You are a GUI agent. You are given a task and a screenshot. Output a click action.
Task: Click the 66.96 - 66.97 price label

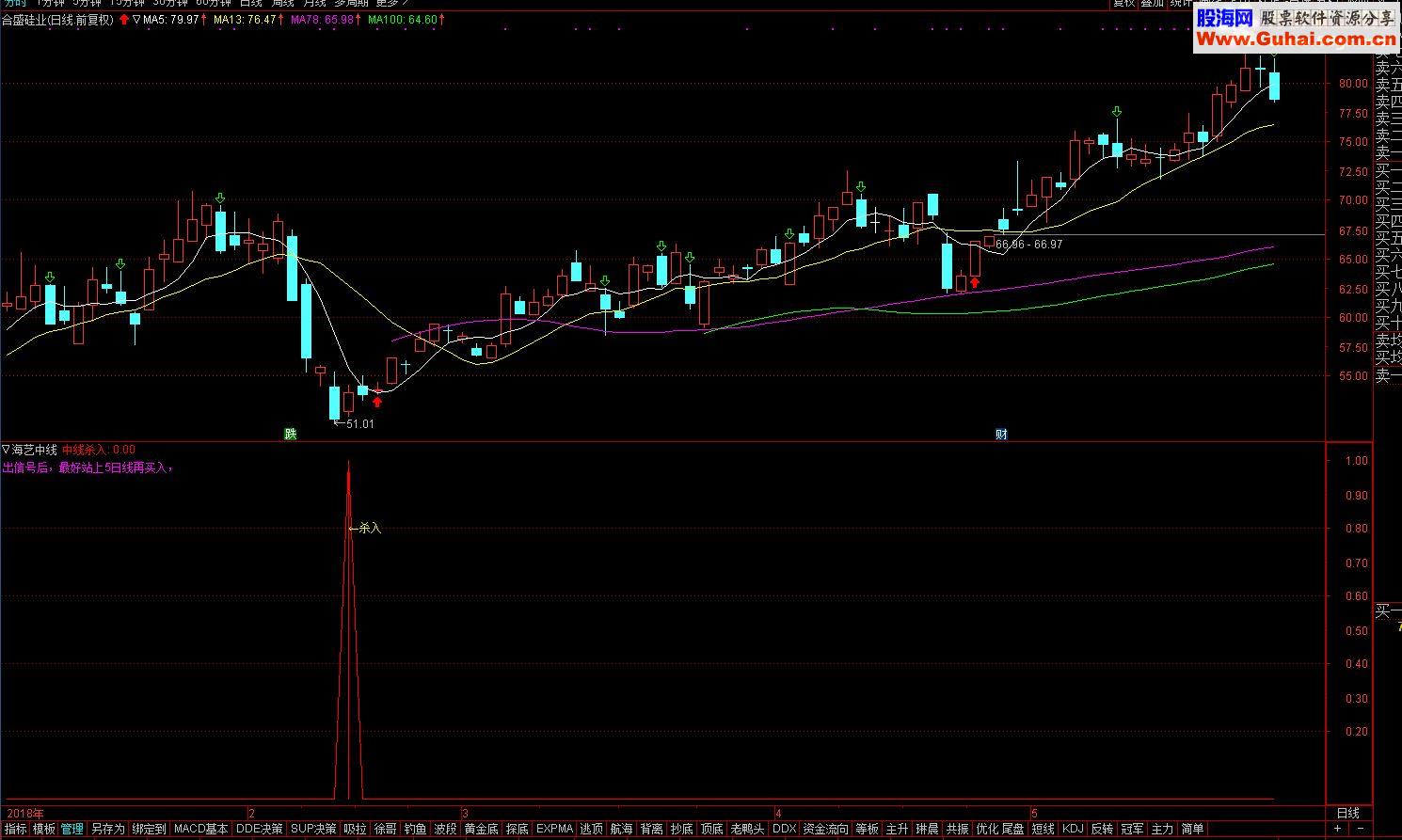click(1028, 245)
